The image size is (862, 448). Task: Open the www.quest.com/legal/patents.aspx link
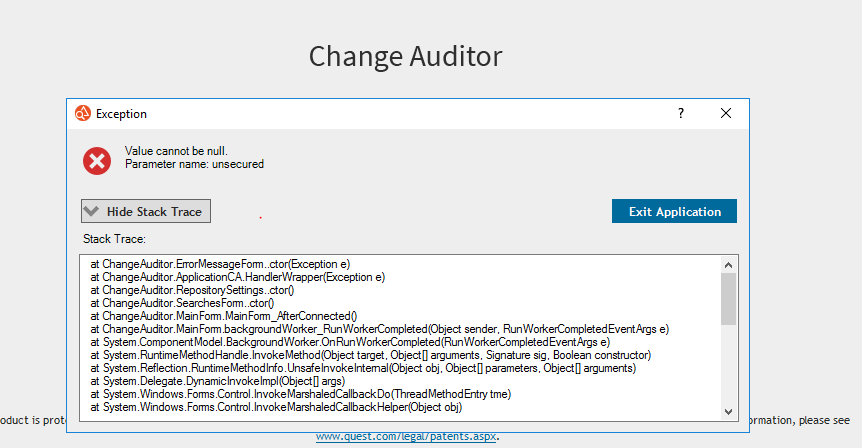(x=406, y=436)
